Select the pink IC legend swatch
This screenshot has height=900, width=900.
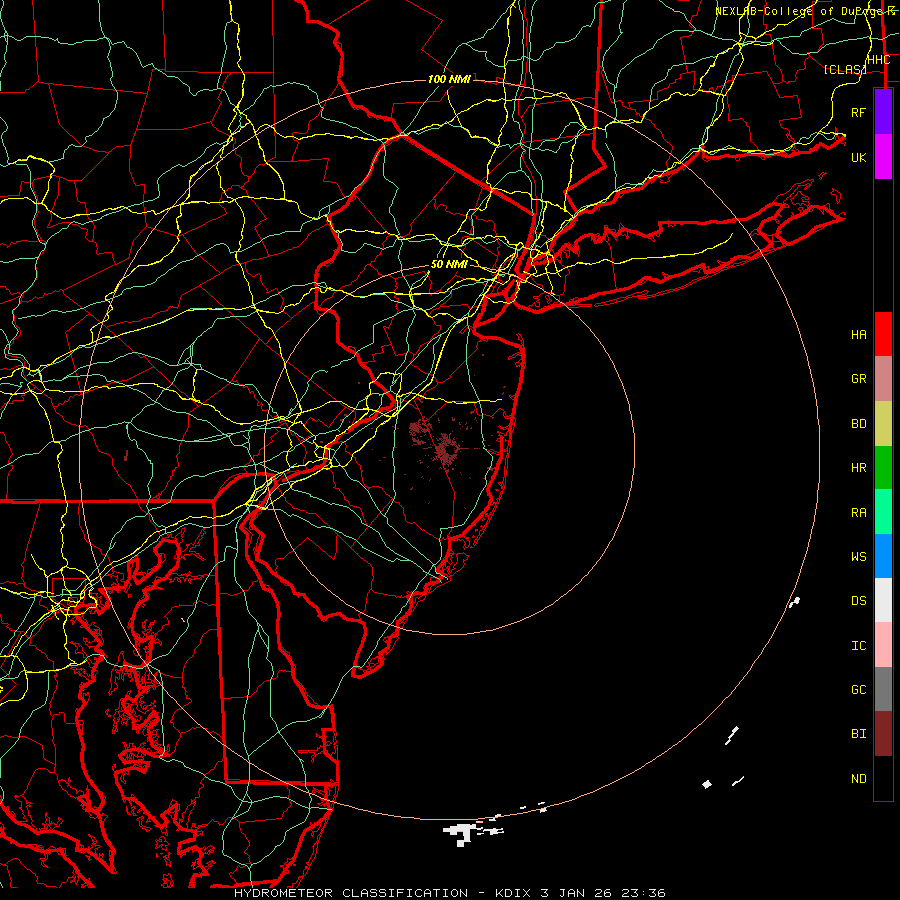pos(883,645)
